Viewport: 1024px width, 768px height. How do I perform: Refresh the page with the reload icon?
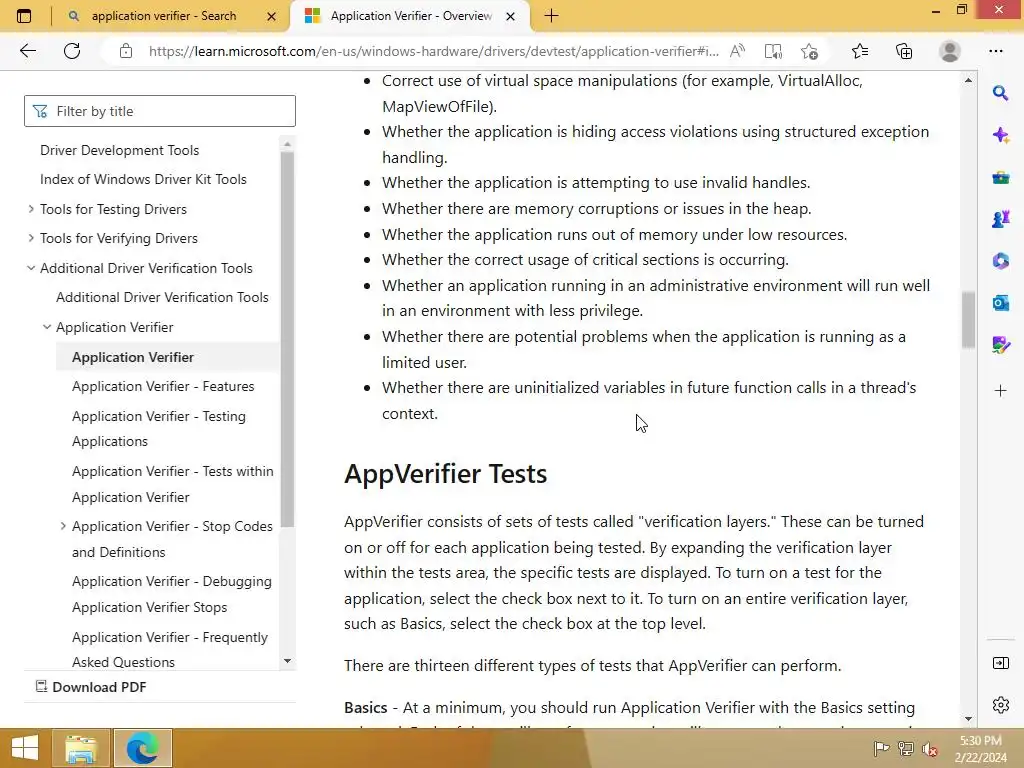click(72, 51)
